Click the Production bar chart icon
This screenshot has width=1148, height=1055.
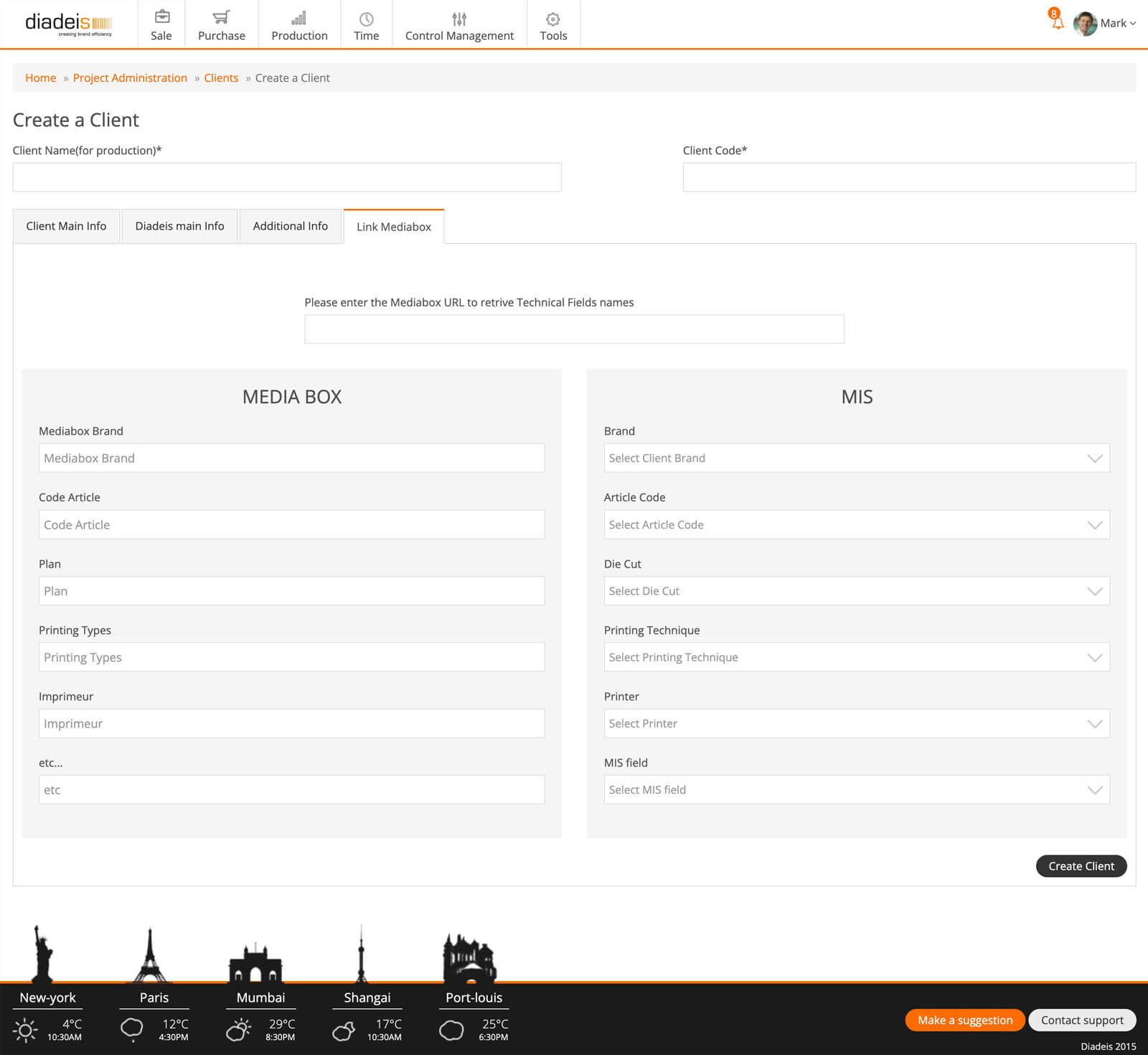[299, 18]
